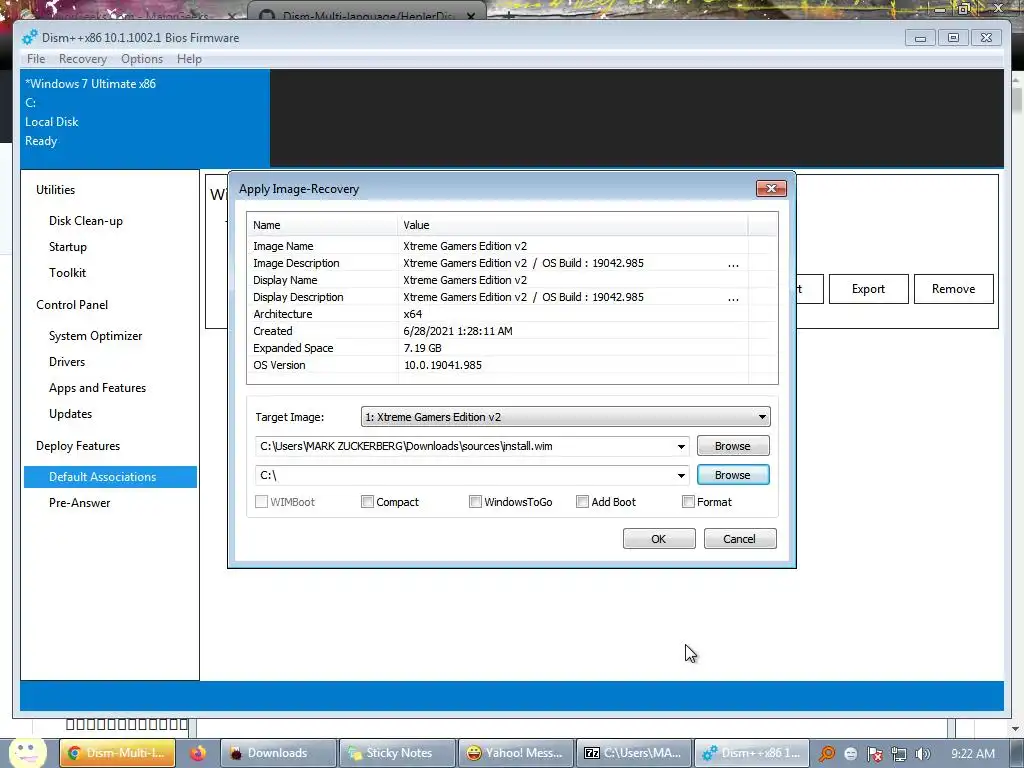The image size is (1024, 768).
Task: Click the Start orb button
Action: (27, 753)
